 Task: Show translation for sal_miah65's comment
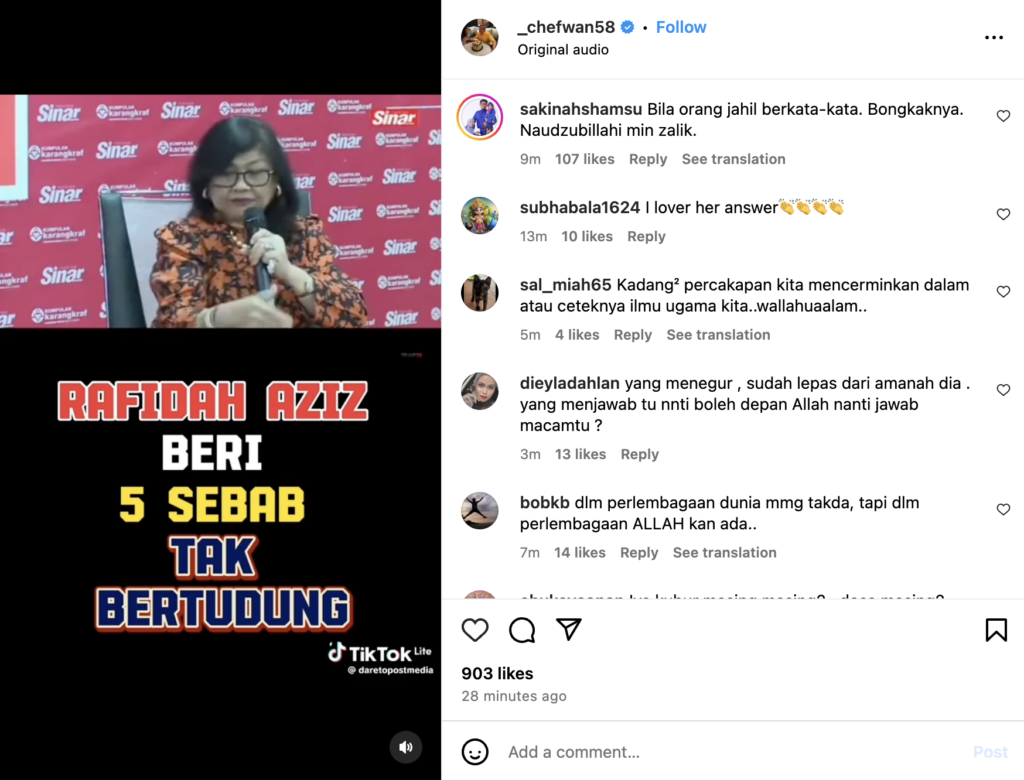718,334
